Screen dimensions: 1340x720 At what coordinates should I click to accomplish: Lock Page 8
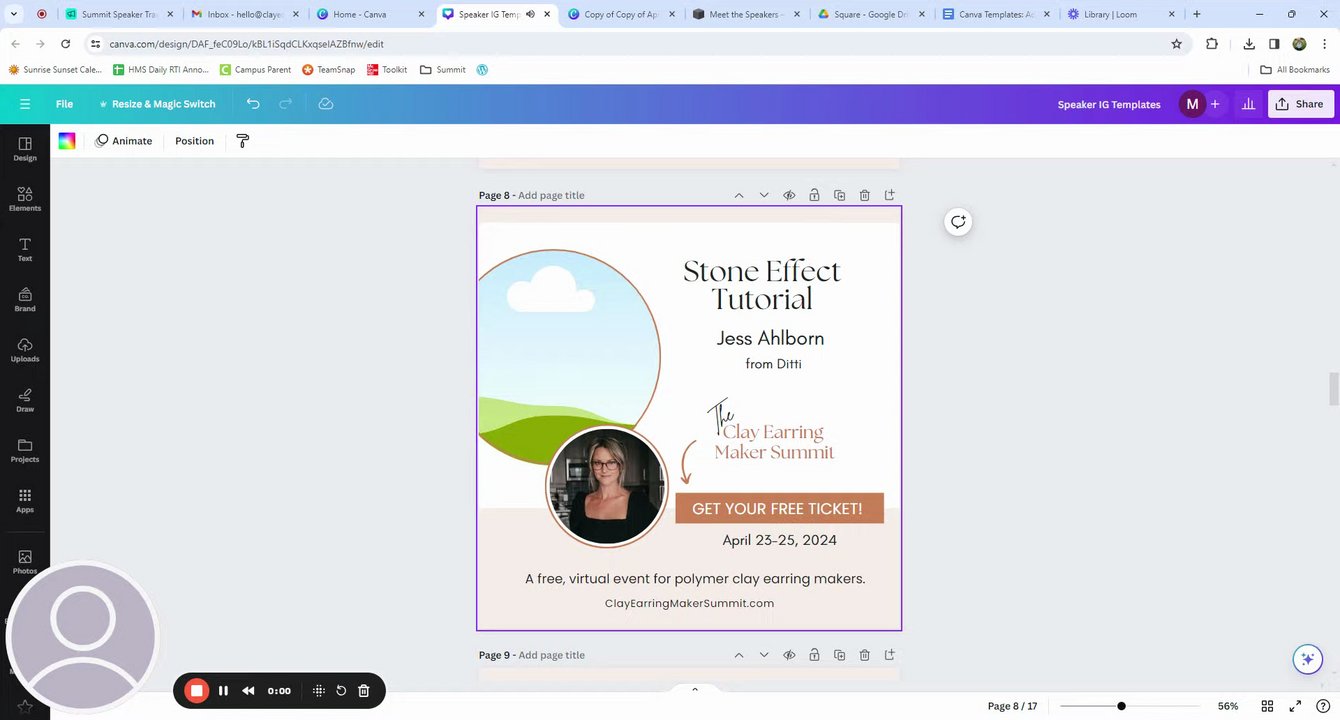pos(814,195)
